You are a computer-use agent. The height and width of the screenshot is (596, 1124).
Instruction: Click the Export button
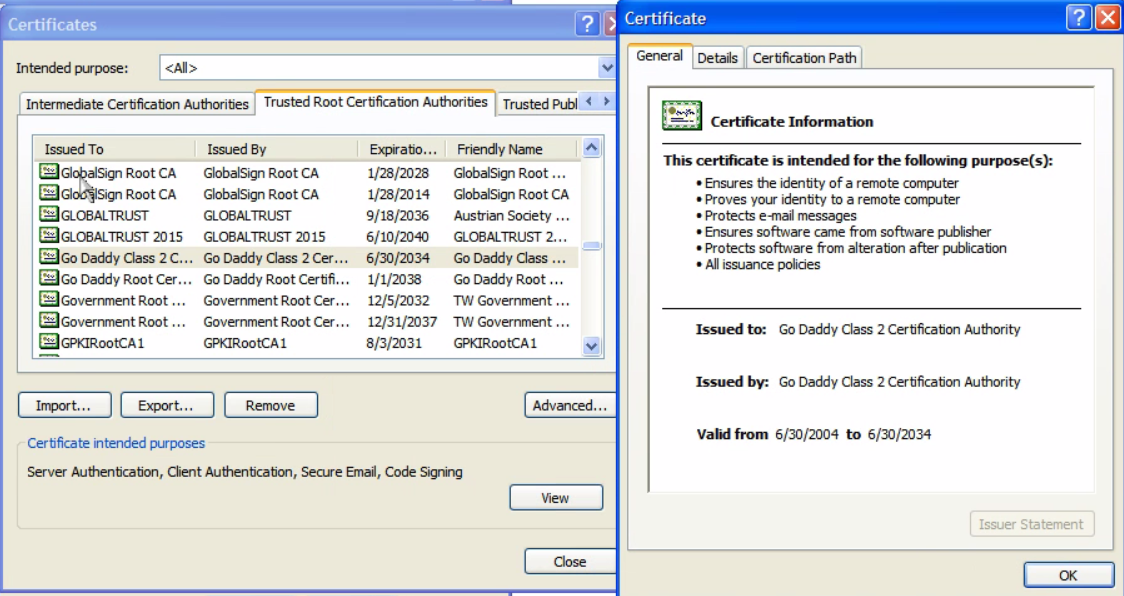166,405
